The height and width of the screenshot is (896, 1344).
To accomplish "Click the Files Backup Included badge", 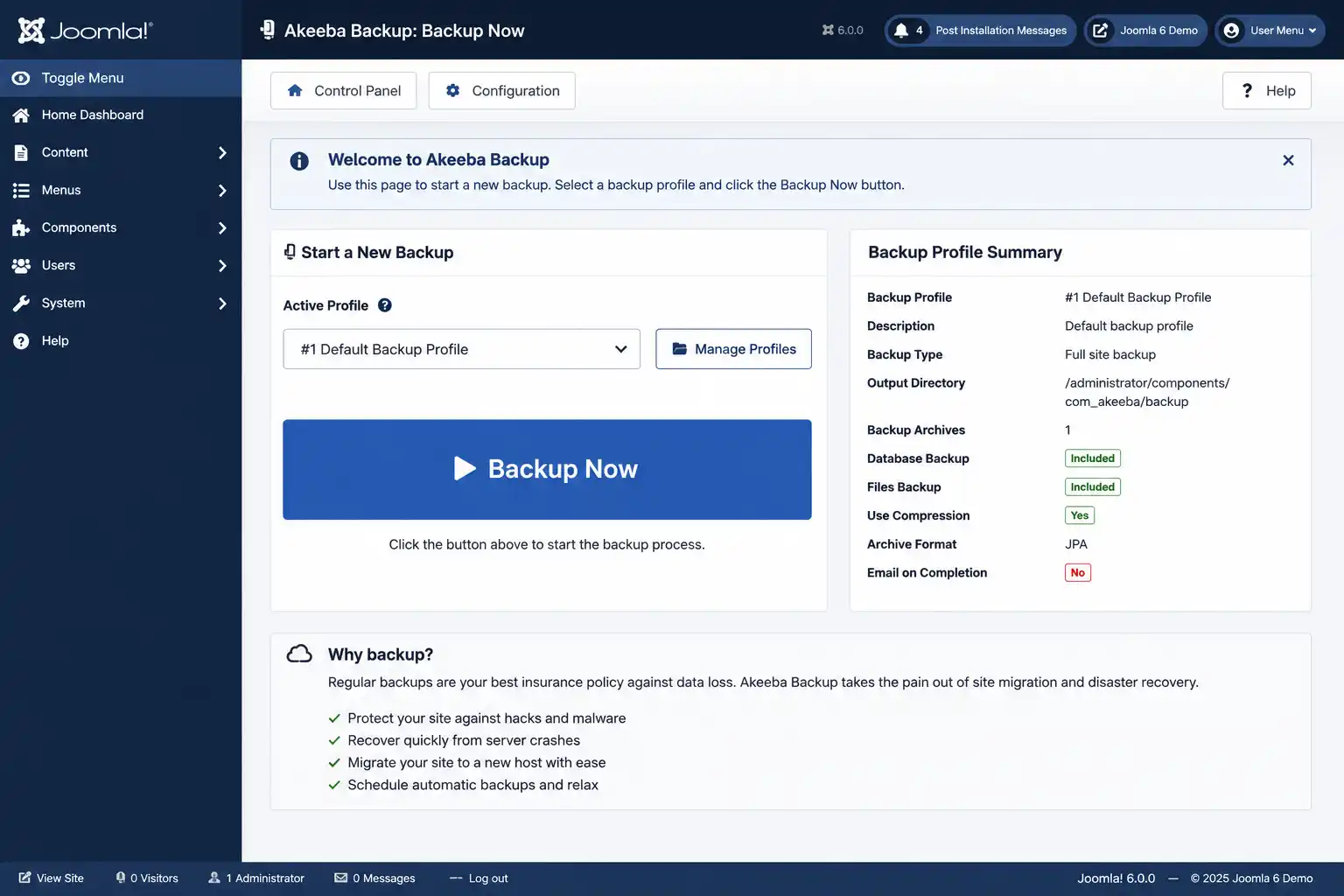I will click(x=1093, y=487).
